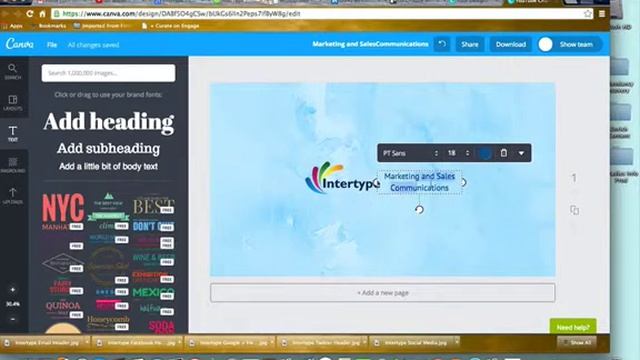Open the Uploads panel in sidebar
This screenshot has width=640, height=360.
coord(13,196)
